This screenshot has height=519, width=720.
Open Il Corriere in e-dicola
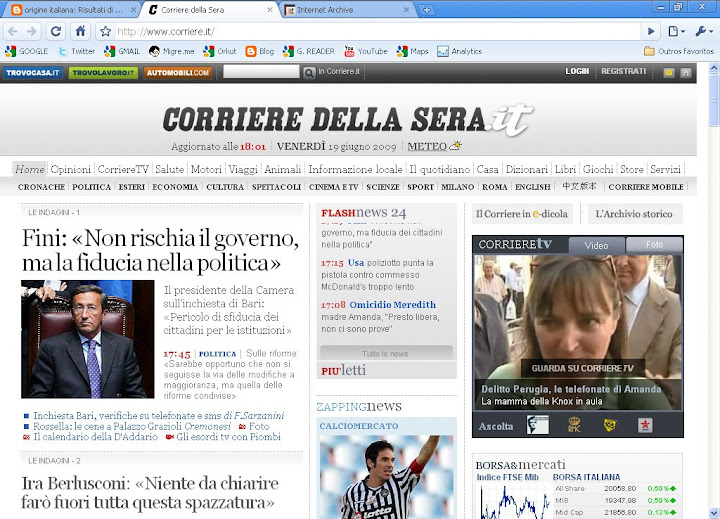(522, 214)
